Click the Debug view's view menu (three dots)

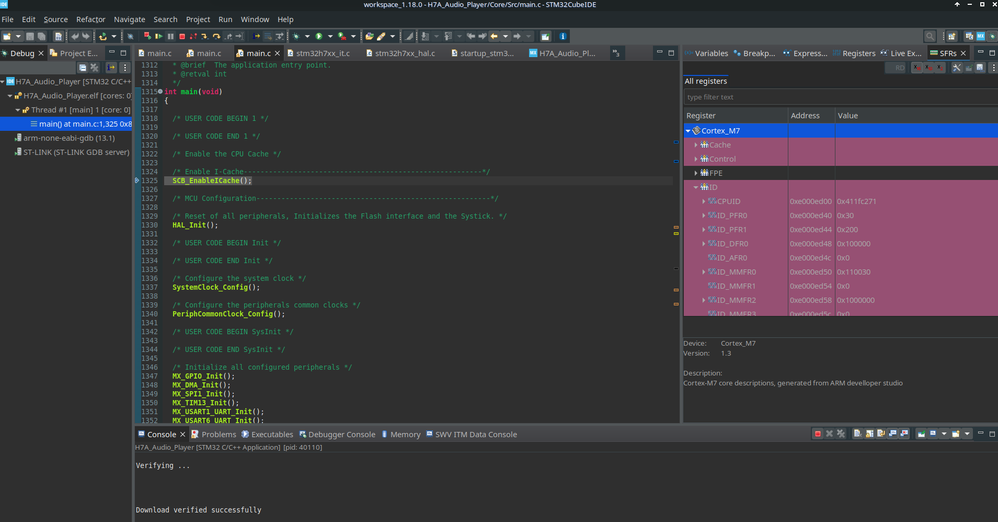pyautogui.click(x=125, y=67)
